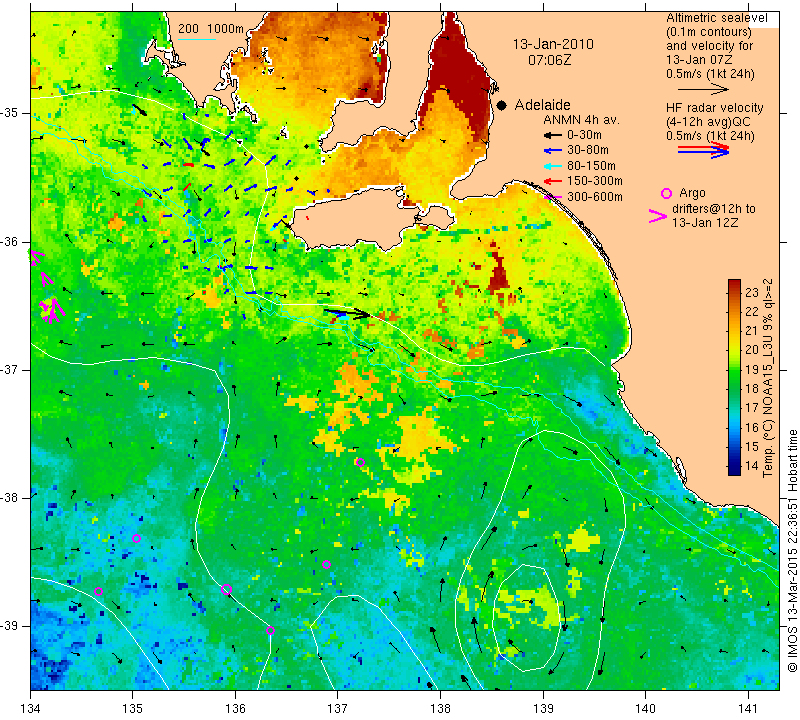This screenshot has width=800, height=720.
Task: Click the magenta Argo circle legend symbol
Action: (x=666, y=193)
